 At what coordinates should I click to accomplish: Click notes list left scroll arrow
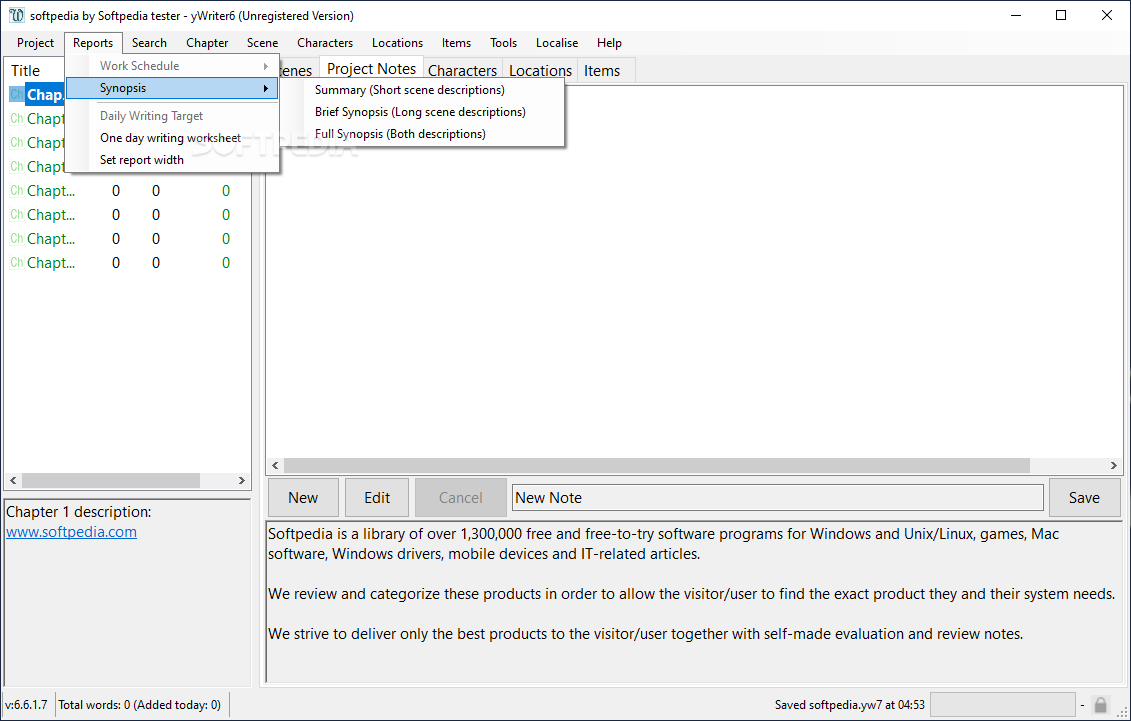pos(275,466)
